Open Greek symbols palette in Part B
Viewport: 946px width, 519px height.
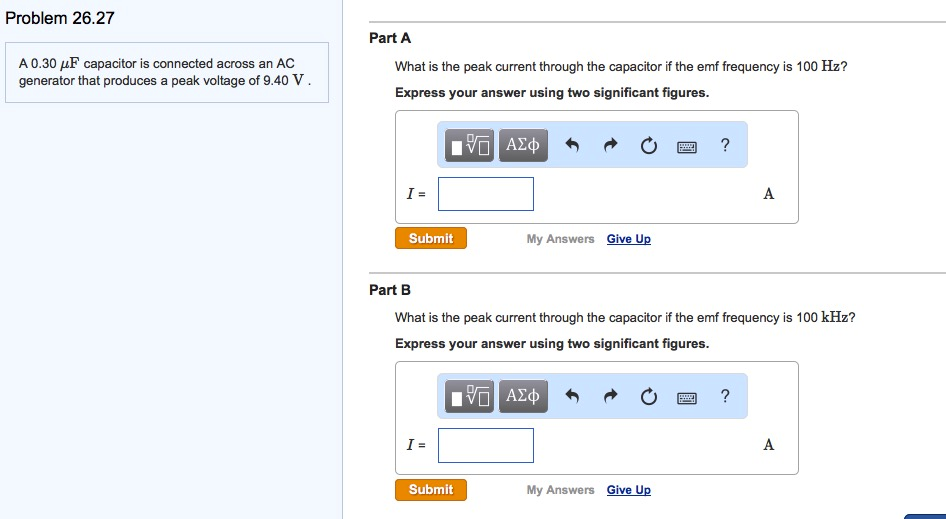(523, 397)
